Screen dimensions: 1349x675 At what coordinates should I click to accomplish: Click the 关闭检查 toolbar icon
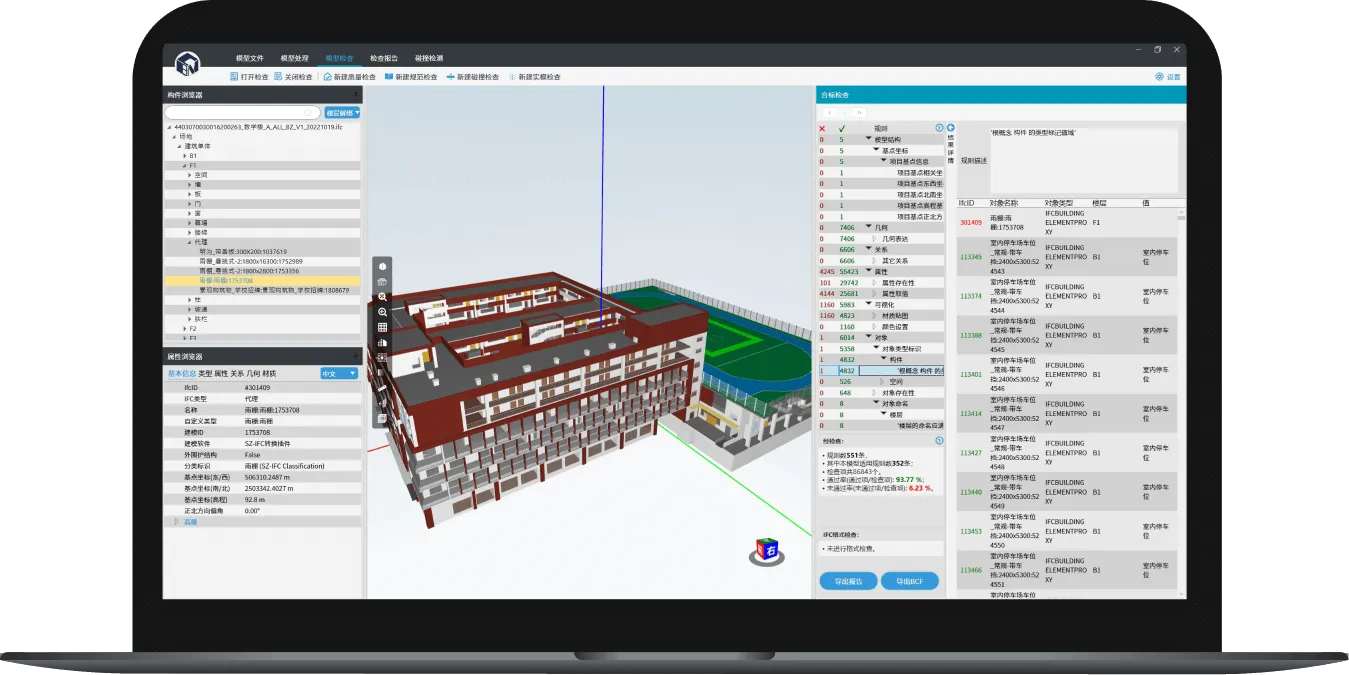point(279,77)
